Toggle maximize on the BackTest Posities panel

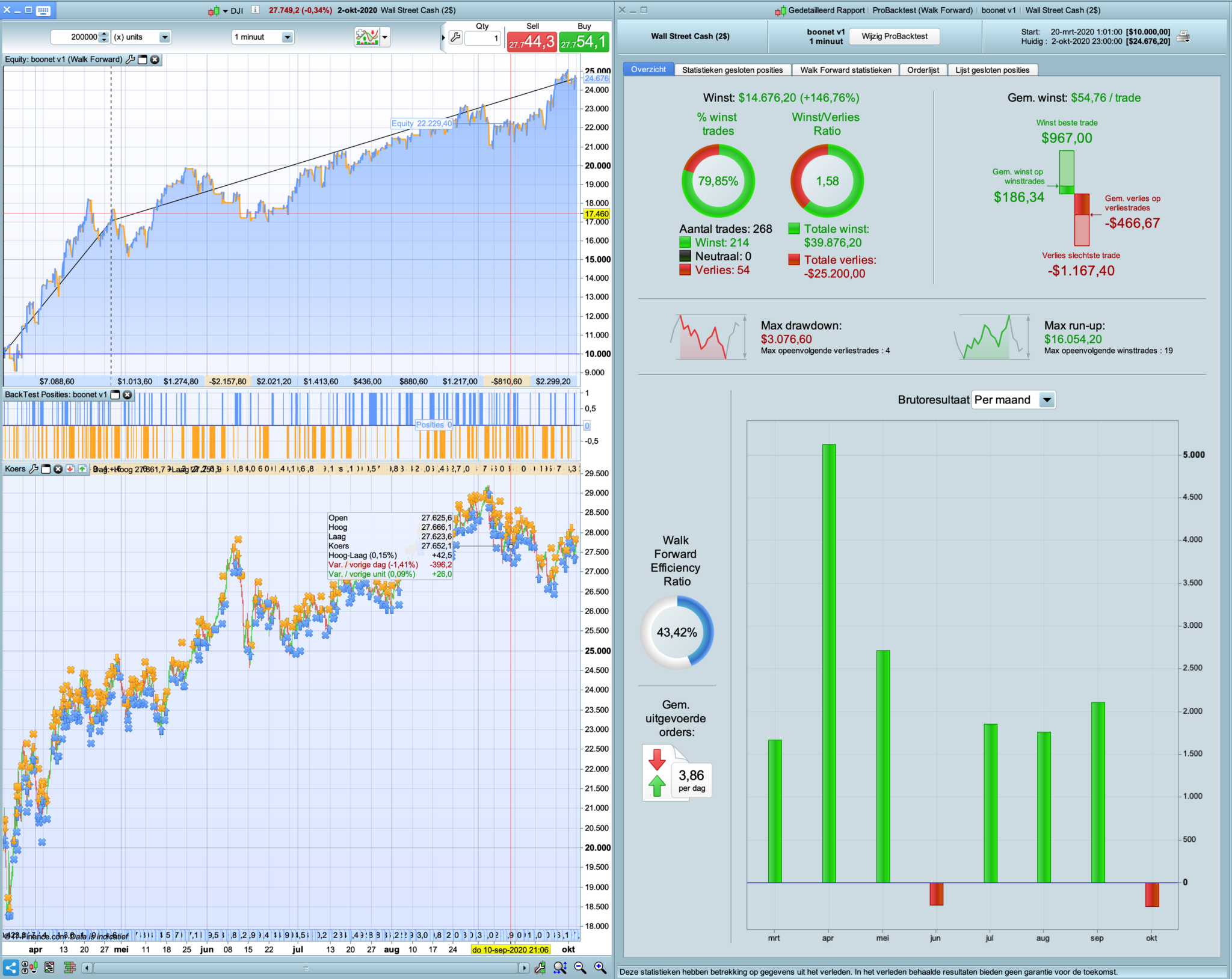(x=115, y=395)
